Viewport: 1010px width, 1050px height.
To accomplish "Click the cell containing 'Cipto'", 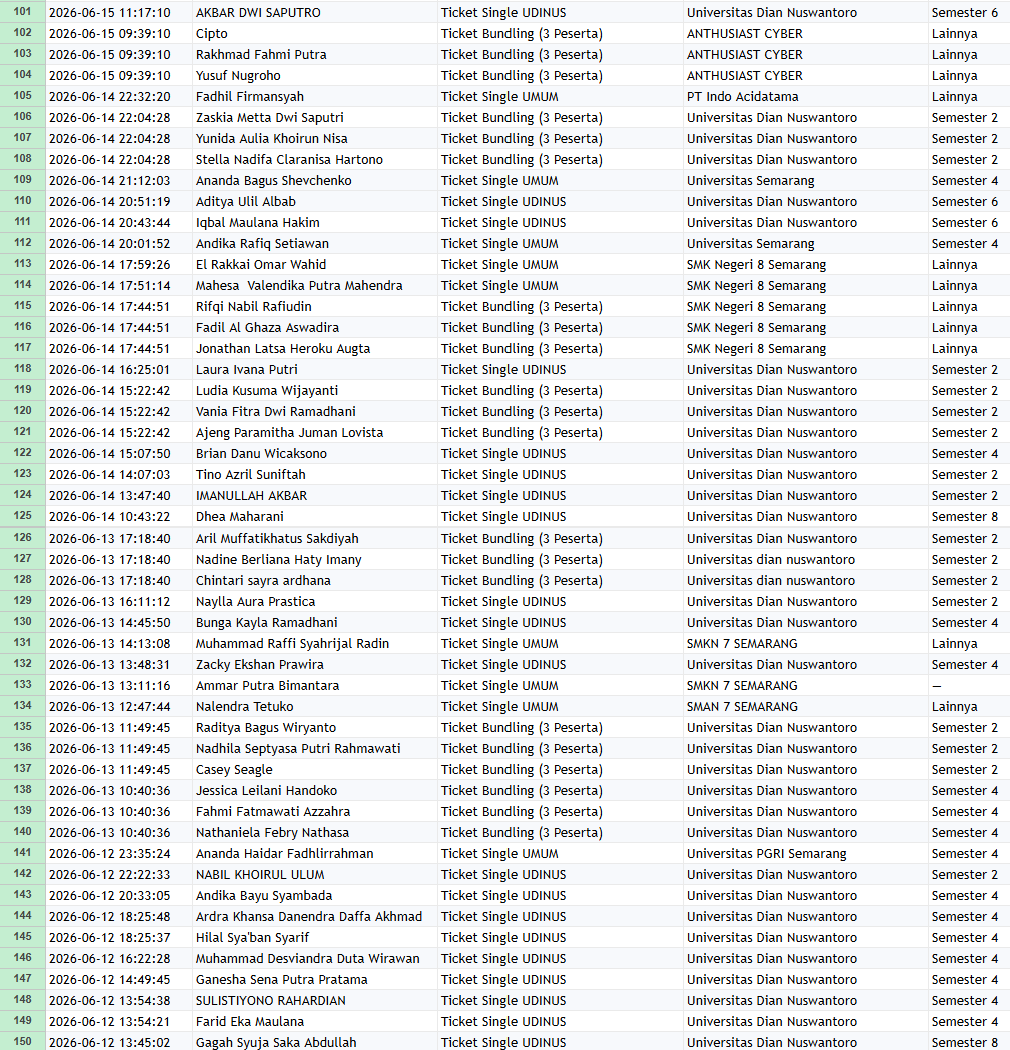I will (315, 33).
